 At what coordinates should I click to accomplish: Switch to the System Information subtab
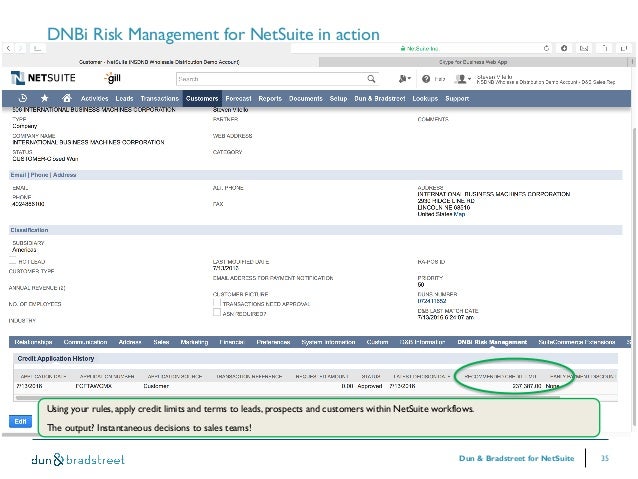coord(328,342)
